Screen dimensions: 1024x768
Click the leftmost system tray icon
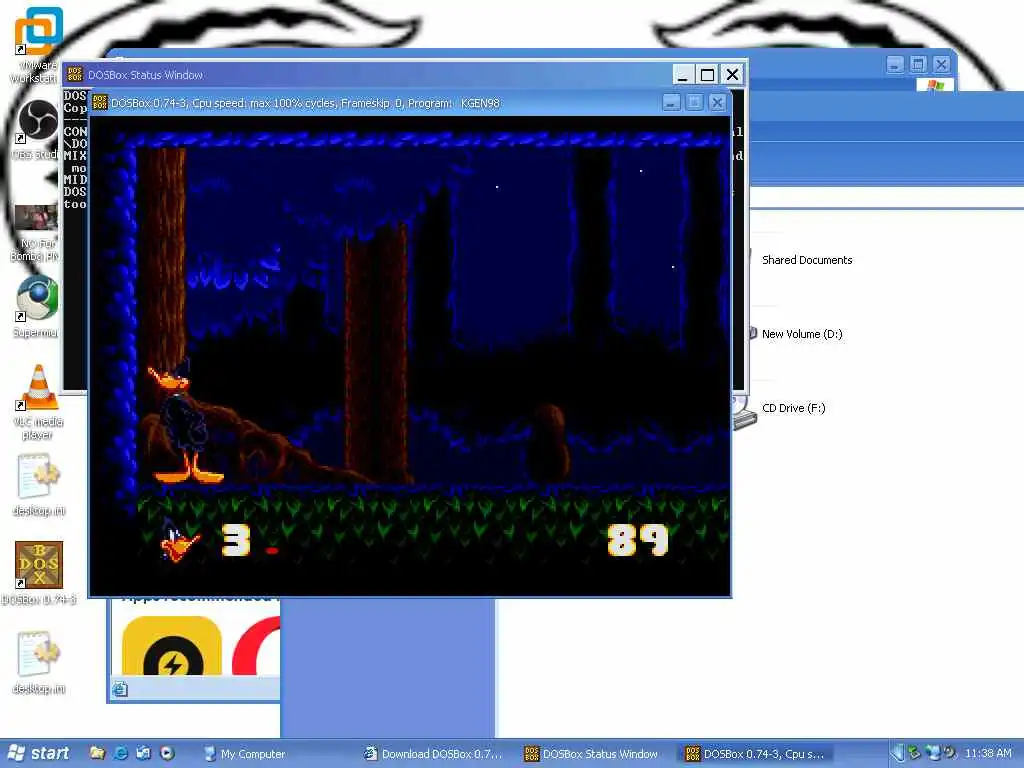point(899,754)
